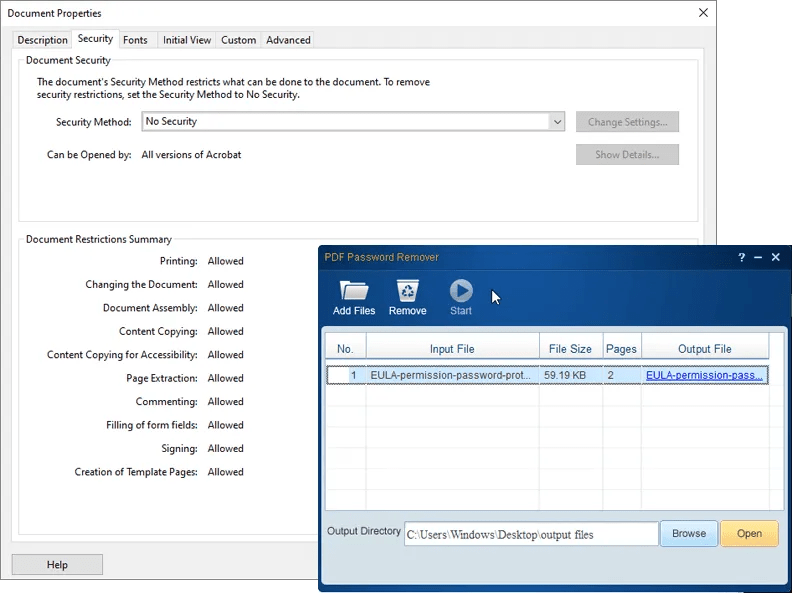800x600 pixels.
Task: Open the Help button in Document Properties
Action: pos(57,564)
